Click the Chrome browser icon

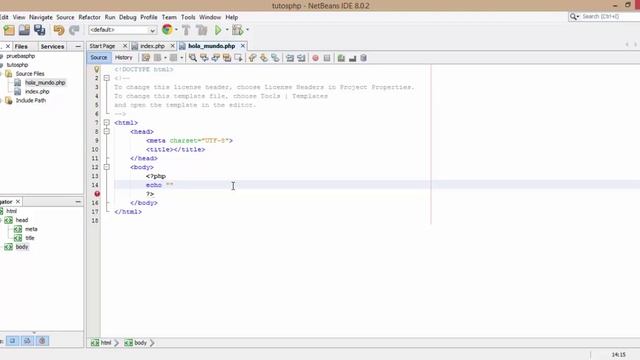coord(167,29)
